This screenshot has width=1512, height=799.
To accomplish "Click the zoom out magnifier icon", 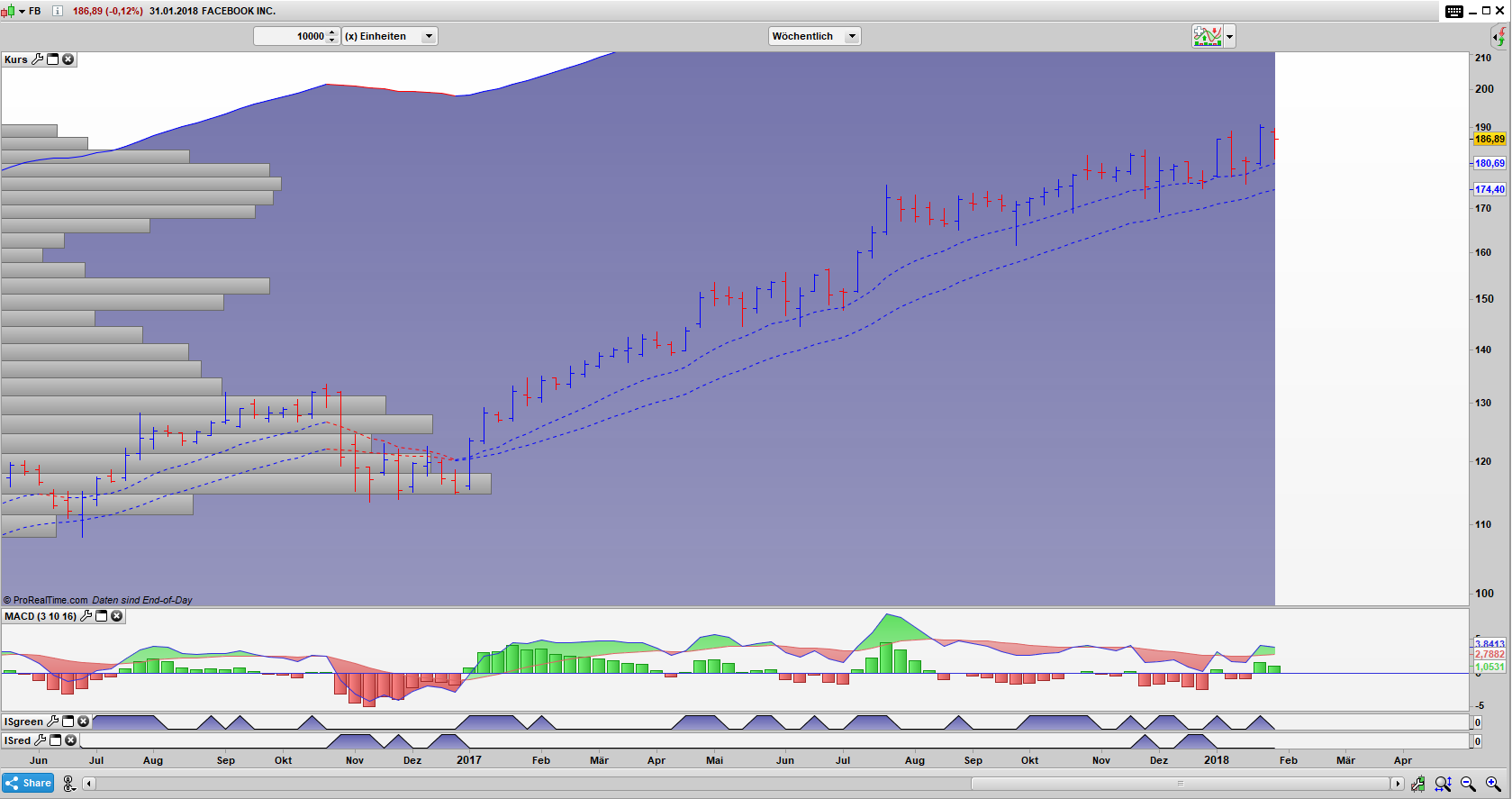I will 1468,784.
